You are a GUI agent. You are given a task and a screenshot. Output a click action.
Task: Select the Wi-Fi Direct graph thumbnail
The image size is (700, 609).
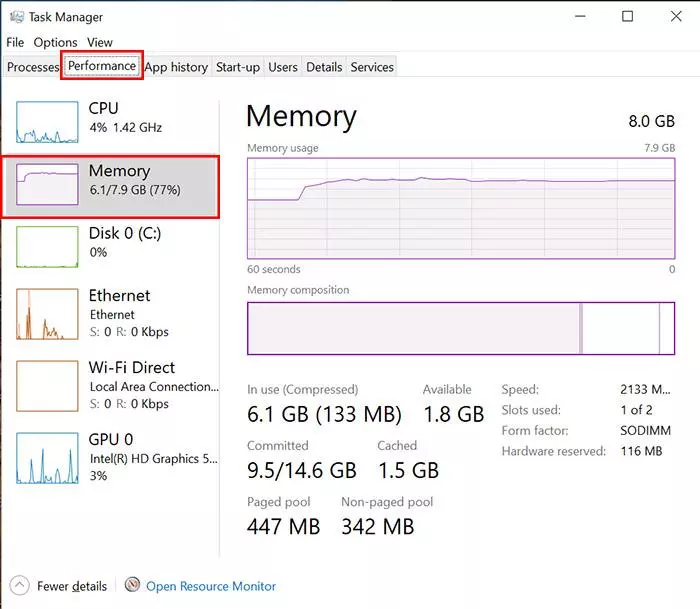47,386
